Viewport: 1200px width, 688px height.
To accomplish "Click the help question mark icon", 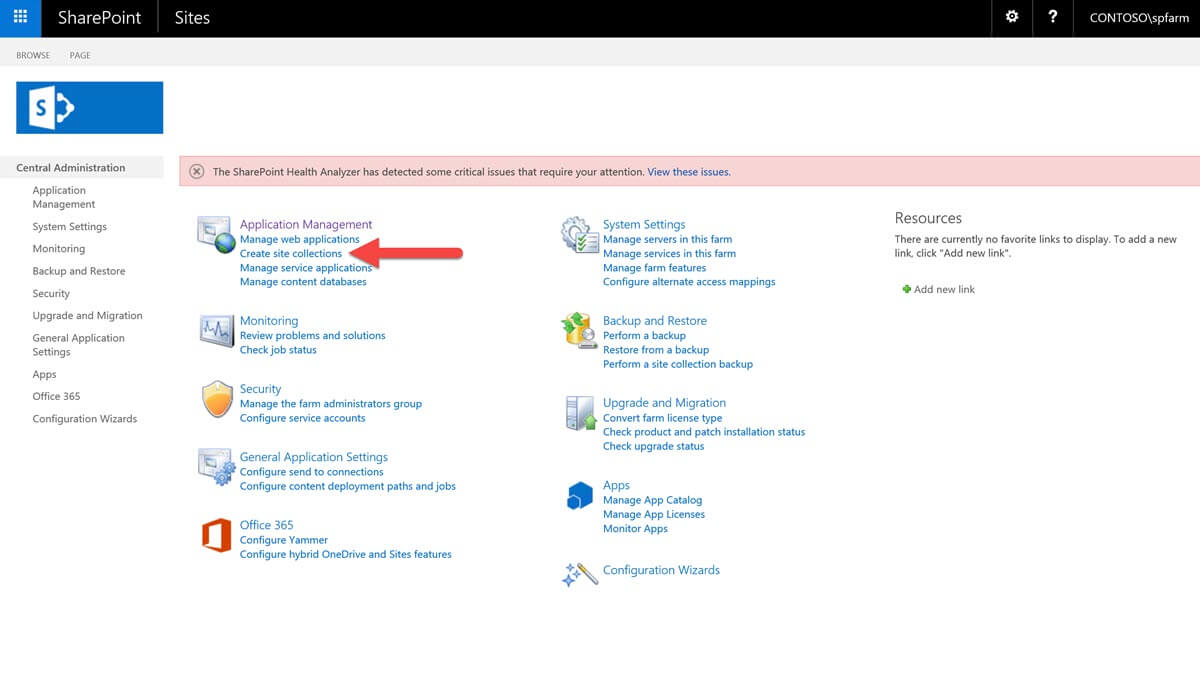I will (x=1052, y=17).
